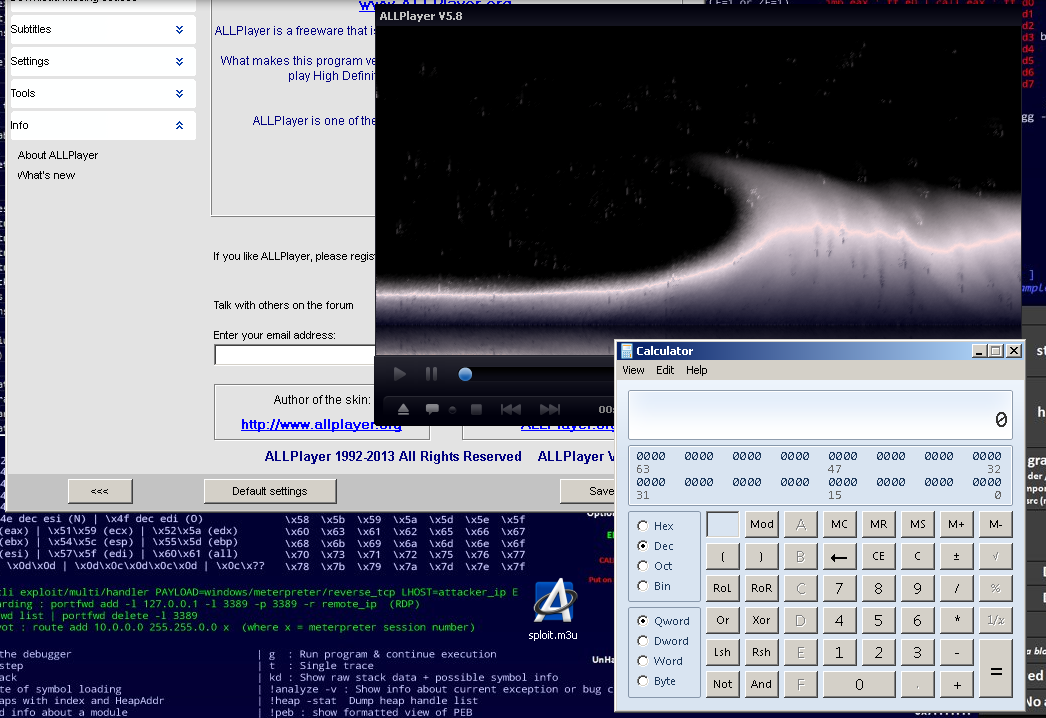Click the multiply key in Calculator
The height and width of the screenshot is (718, 1046).
pyautogui.click(x=957, y=620)
